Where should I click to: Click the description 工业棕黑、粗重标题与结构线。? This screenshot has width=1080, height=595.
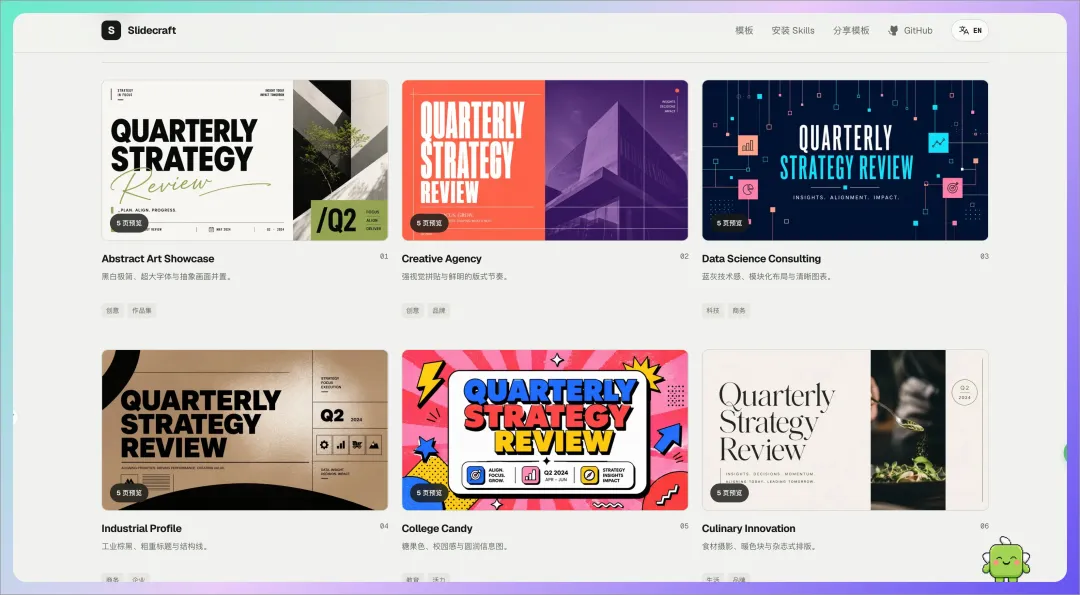point(156,547)
